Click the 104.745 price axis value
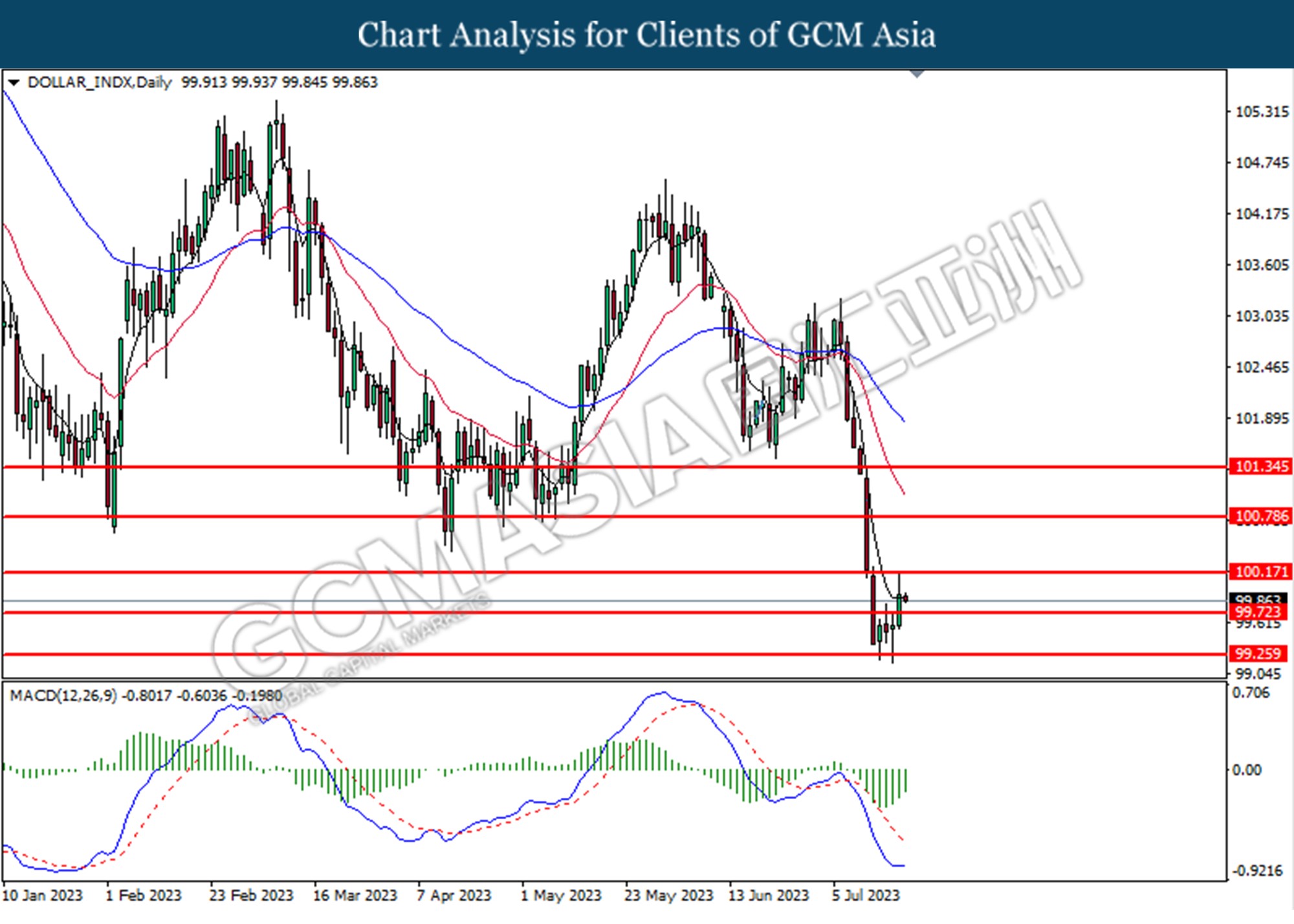The width and height of the screenshot is (1294, 924). click(1262, 163)
